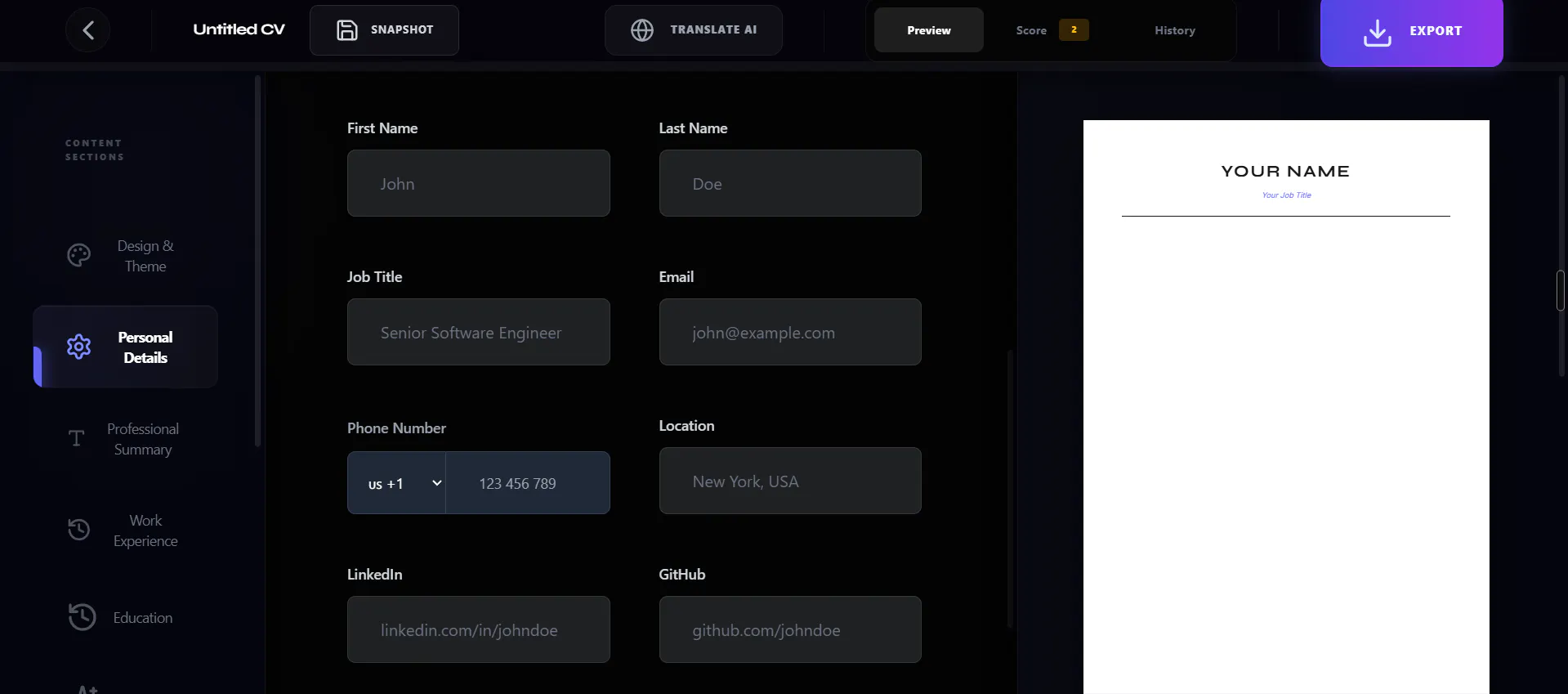This screenshot has height=694, width=1568.
Task: Open the US +1 country code dropdown
Action: (396, 483)
